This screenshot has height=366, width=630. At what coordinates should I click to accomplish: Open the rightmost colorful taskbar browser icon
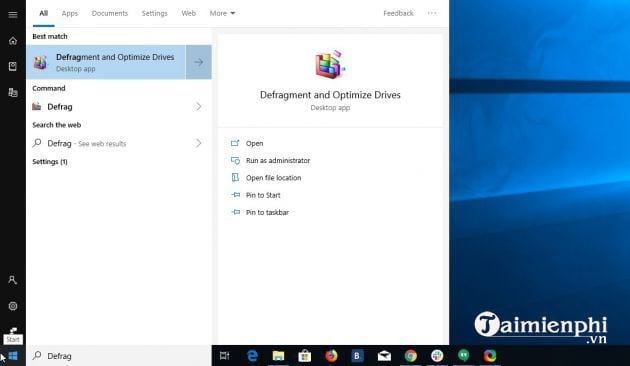(x=490, y=356)
